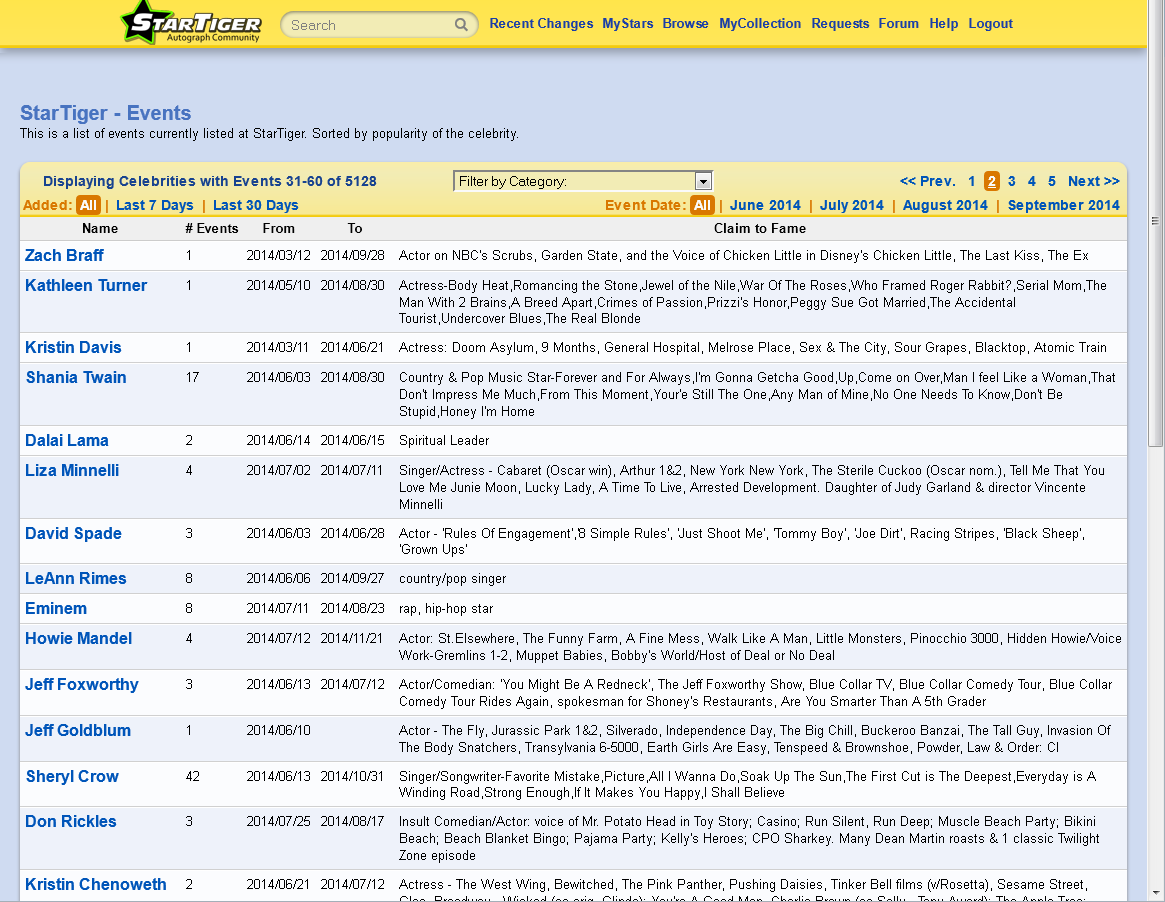1165x902 pixels.
Task: Select current page 2 button
Action: 991,181
